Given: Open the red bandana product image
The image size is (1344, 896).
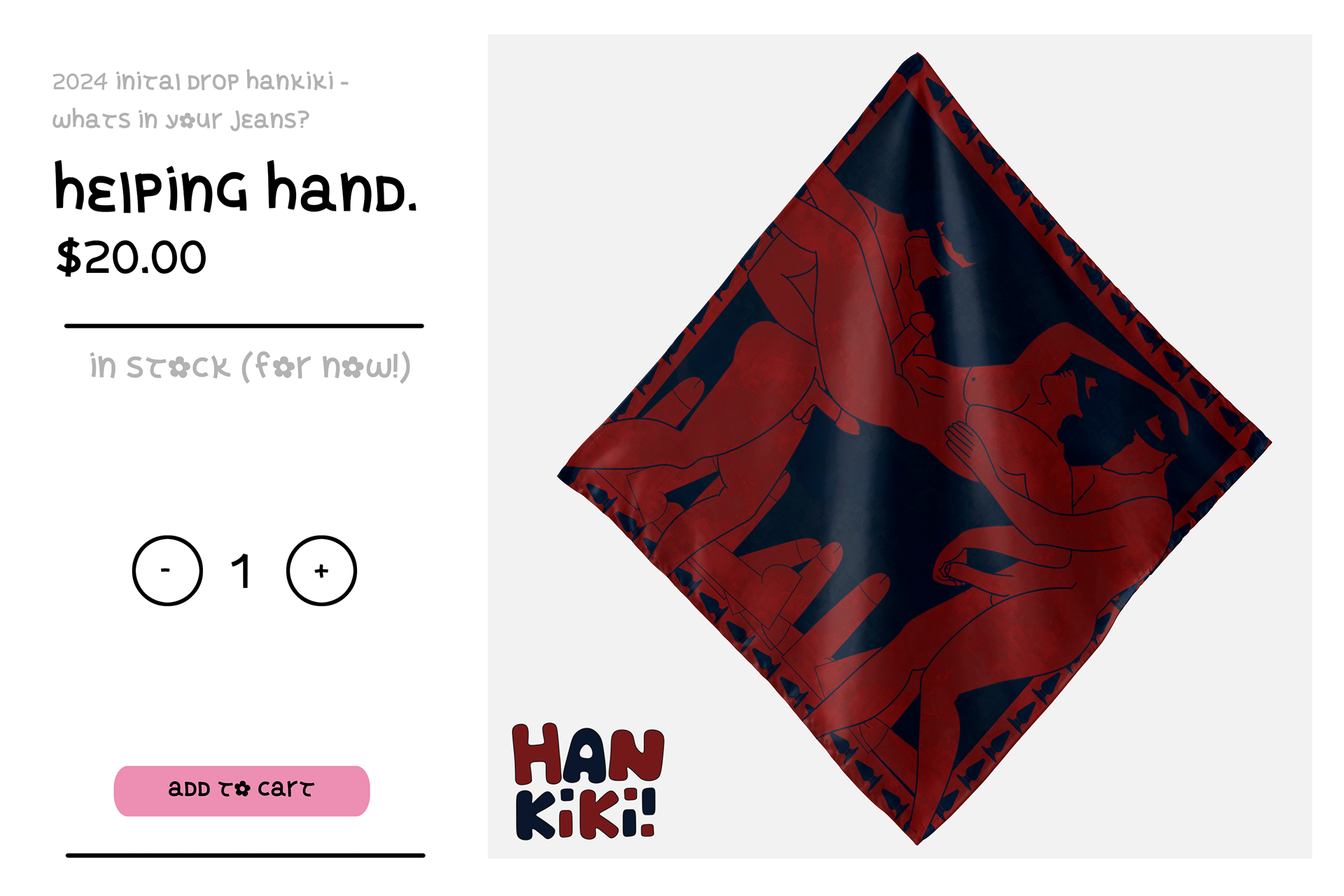Looking at the screenshot, I should coord(914,448).
